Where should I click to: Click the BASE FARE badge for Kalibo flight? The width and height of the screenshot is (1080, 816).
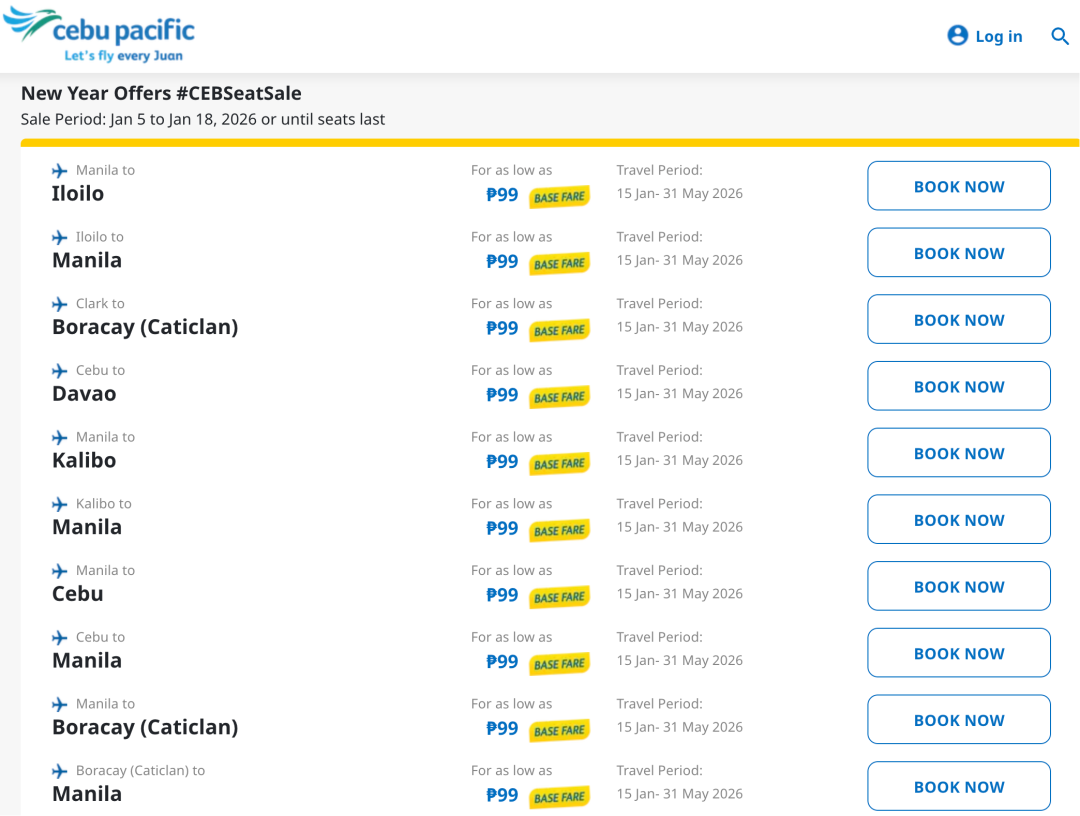tap(559, 464)
